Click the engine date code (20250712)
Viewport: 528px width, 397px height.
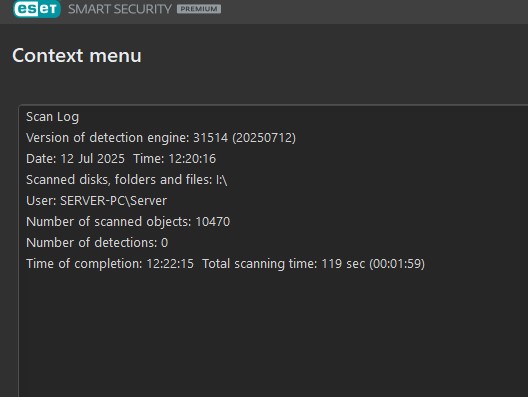[x=264, y=138]
